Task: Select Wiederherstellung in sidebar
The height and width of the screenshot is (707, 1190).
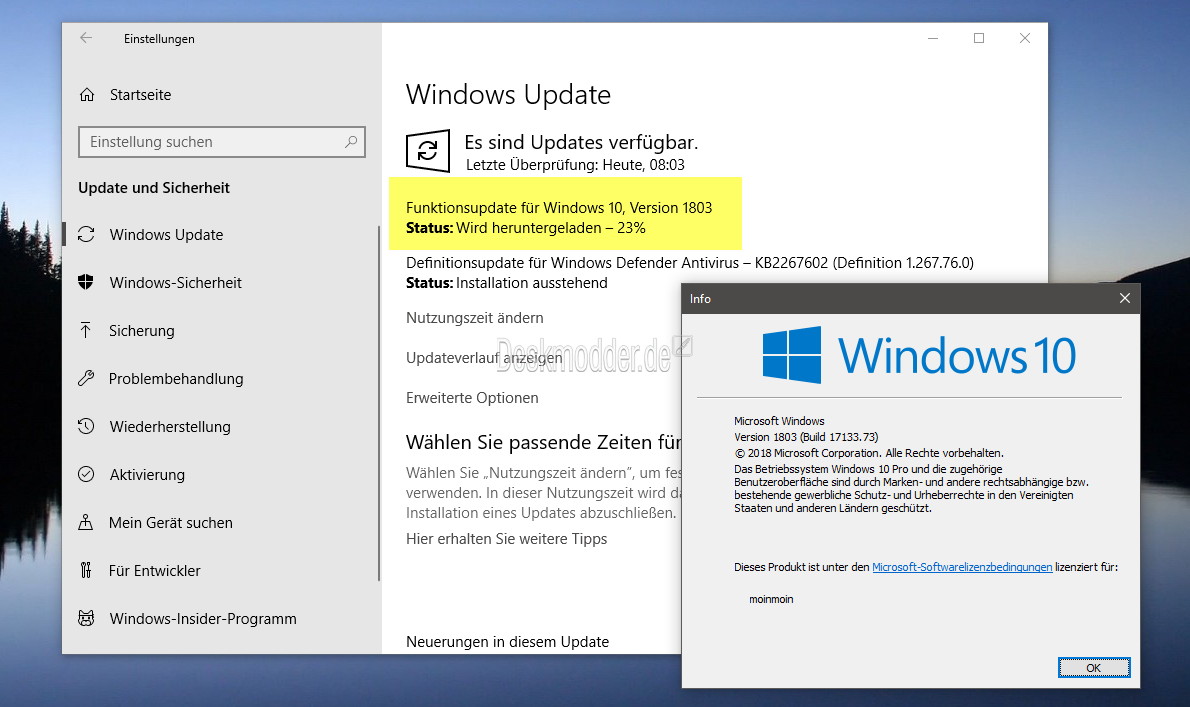Action: [x=169, y=426]
